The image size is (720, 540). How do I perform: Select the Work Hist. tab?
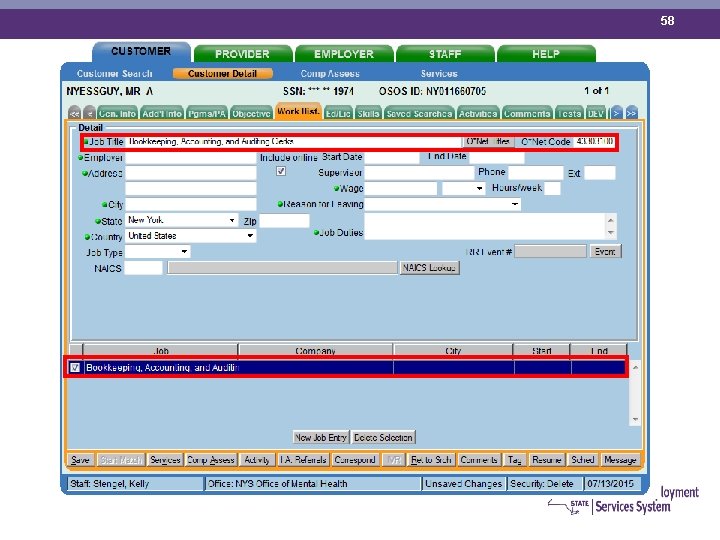[x=298, y=112]
